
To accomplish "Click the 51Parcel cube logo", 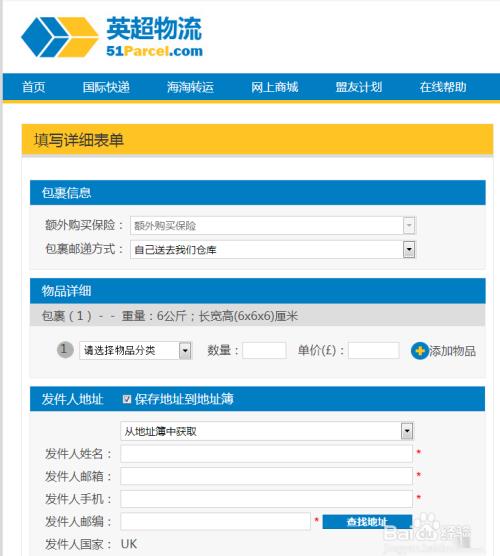I will pos(60,37).
